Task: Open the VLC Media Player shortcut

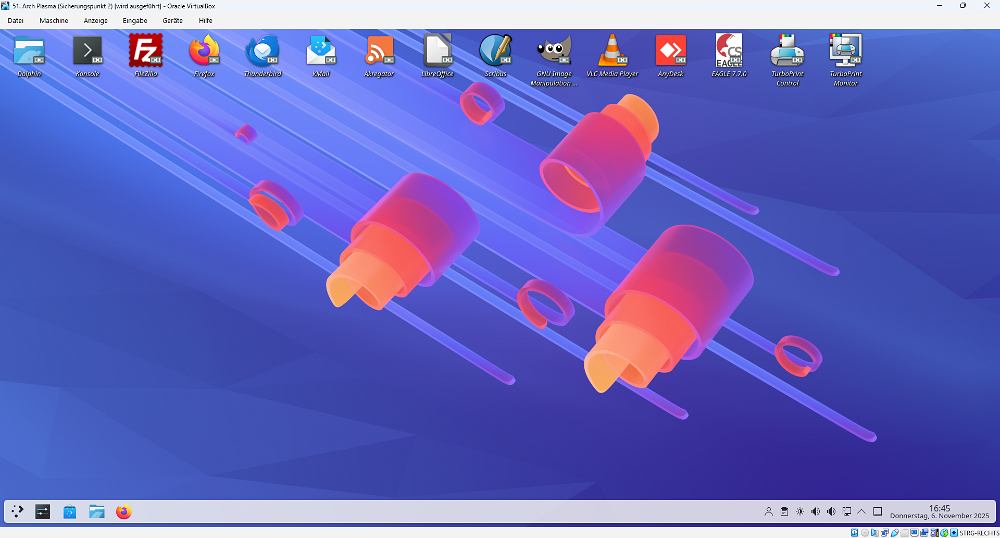Action: (x=612, y=50)
